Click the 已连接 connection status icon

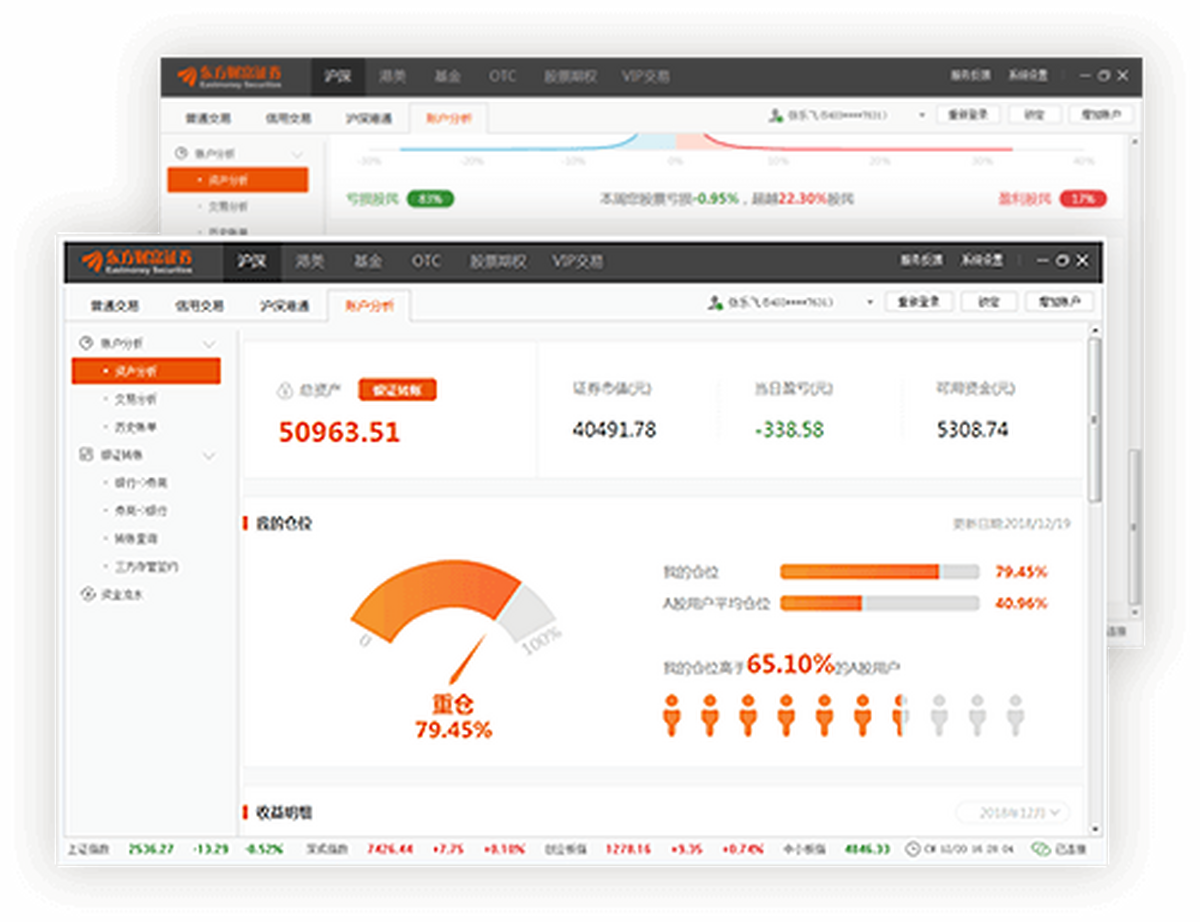(x=1039, y=849)
